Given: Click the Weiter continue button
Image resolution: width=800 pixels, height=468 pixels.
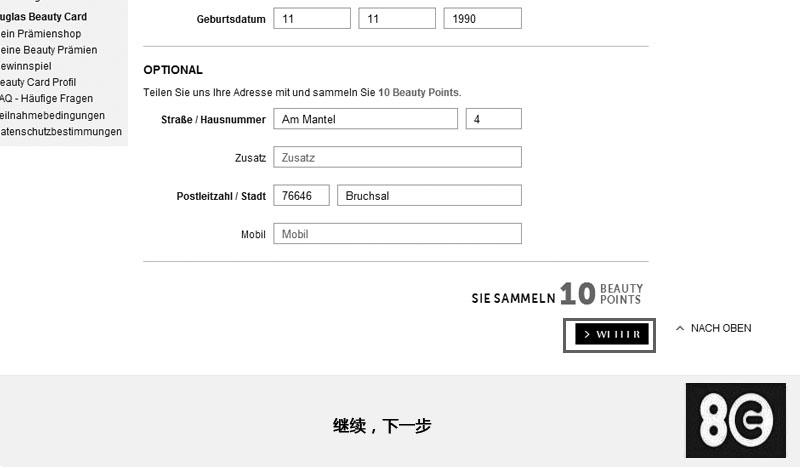Looking at the screenshot, I should (x=609, y=335).
